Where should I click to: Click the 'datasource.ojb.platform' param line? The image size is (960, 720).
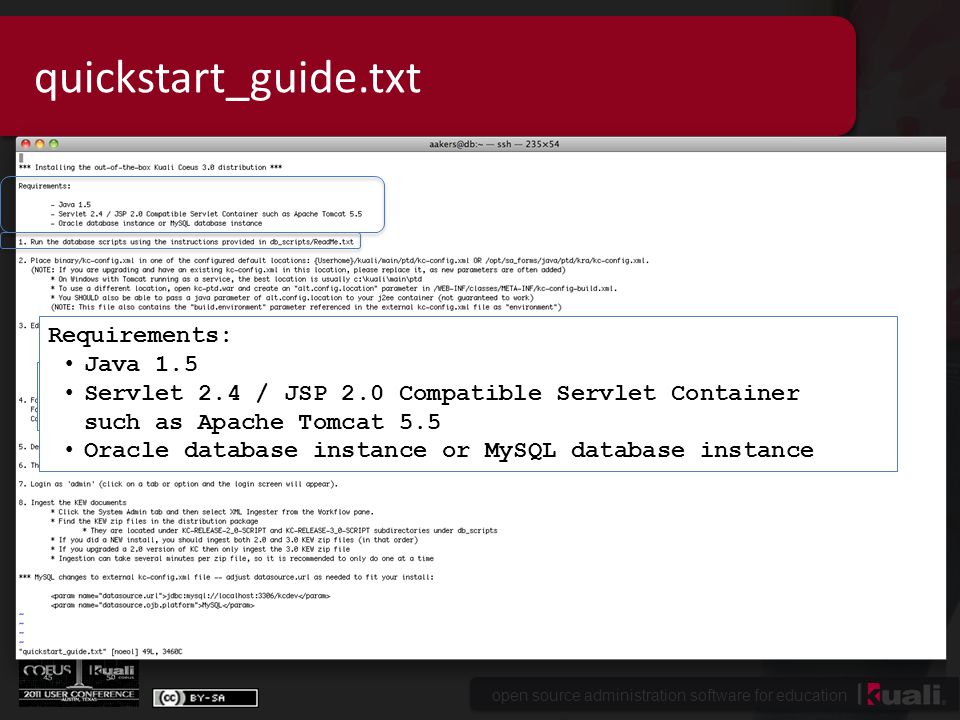pos(152,605)
